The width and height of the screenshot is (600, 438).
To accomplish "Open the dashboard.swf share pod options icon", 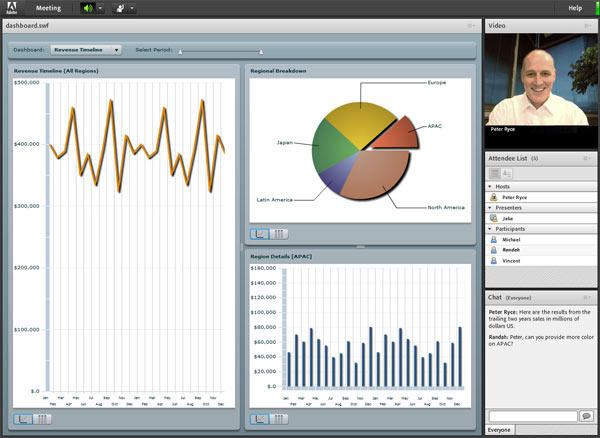I will [x=471, y=25].
